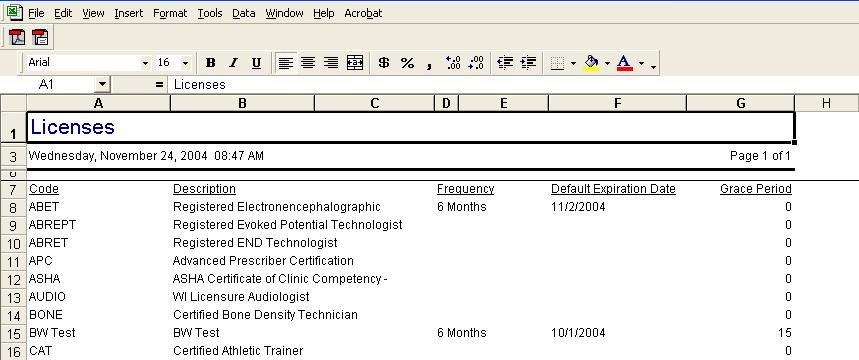Toggle Underline formatting
Image resolution: width=859 pixels, height=360 pixels.
[256, 63]
